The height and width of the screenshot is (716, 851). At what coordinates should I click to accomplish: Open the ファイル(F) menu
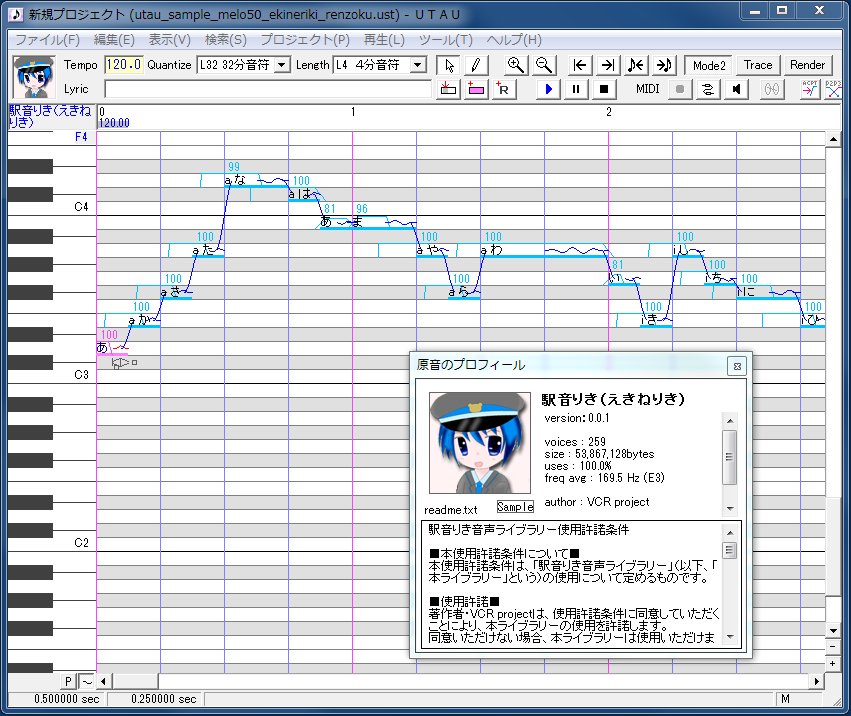(47, 40)
